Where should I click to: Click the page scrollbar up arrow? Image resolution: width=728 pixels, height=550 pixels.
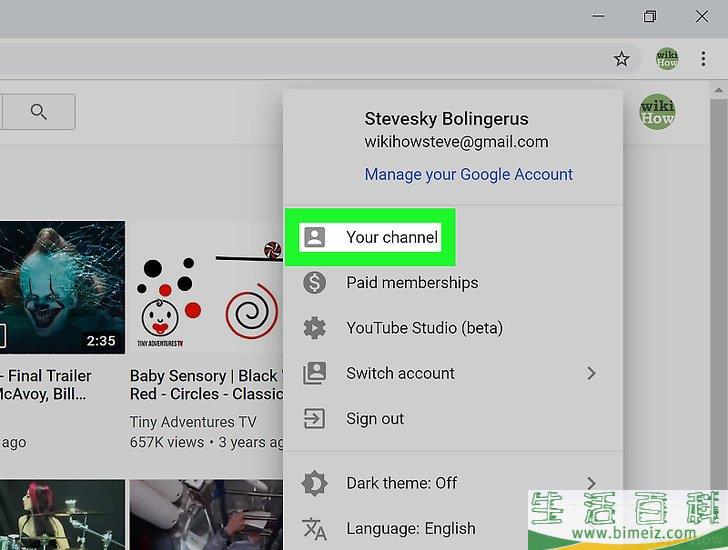(x=718, y=91)
